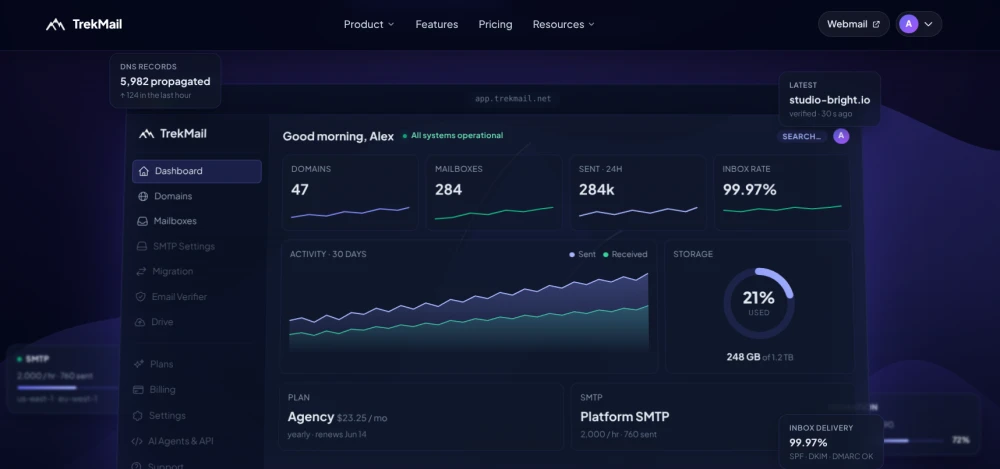
Task: Open the account avatar dropdown chevron
Action: click(929, 24)
